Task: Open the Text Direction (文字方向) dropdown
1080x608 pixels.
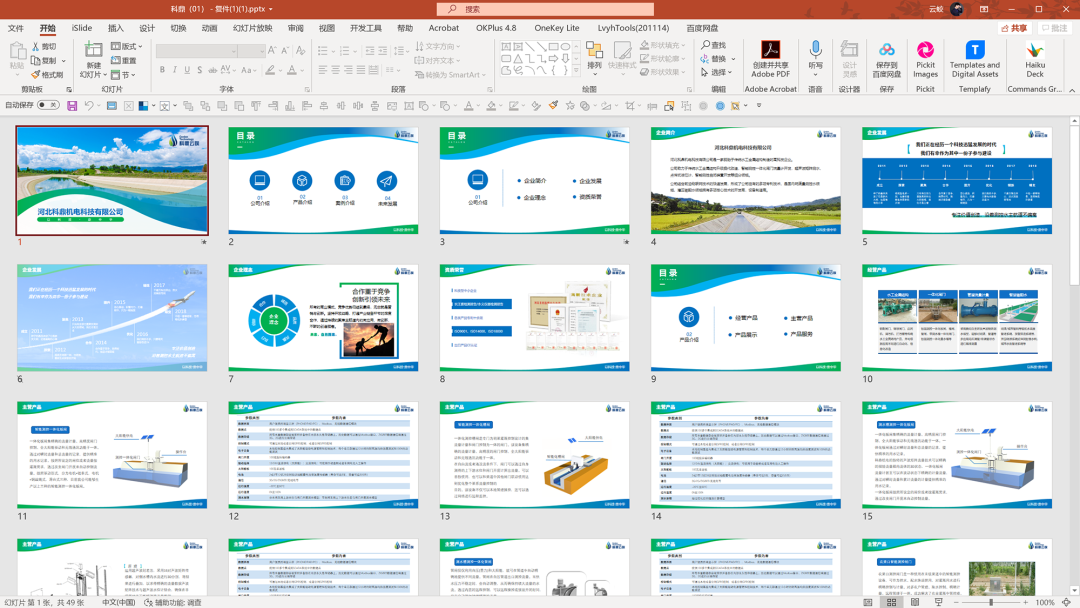Action: tap(438, 46)
